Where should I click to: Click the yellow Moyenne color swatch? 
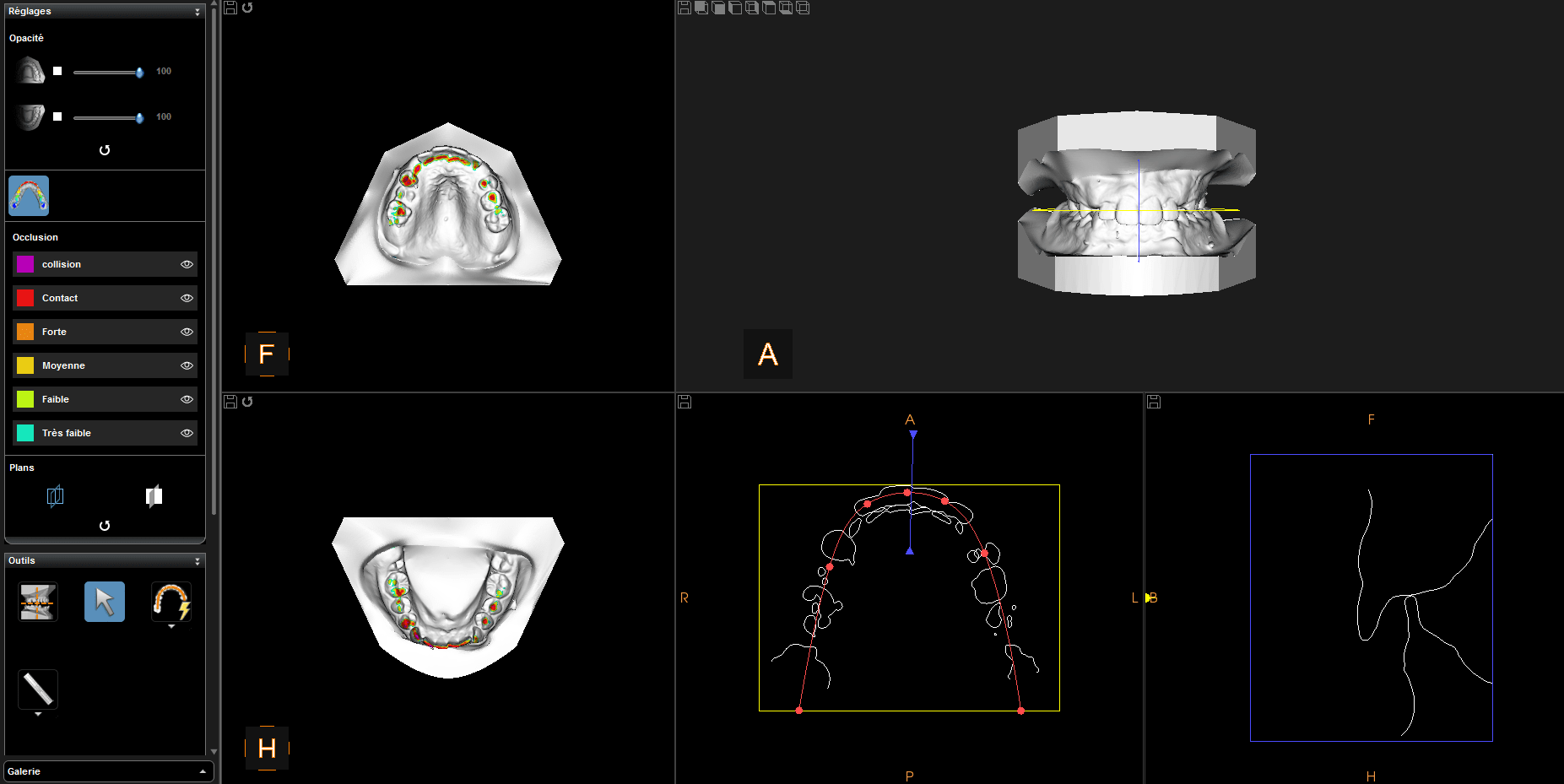click(25, 365)
